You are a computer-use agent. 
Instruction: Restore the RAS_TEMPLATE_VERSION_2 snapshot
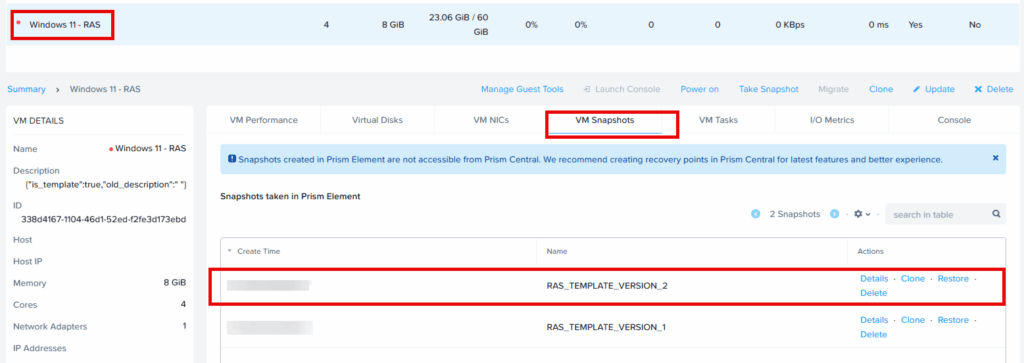[x=953, y=279]
